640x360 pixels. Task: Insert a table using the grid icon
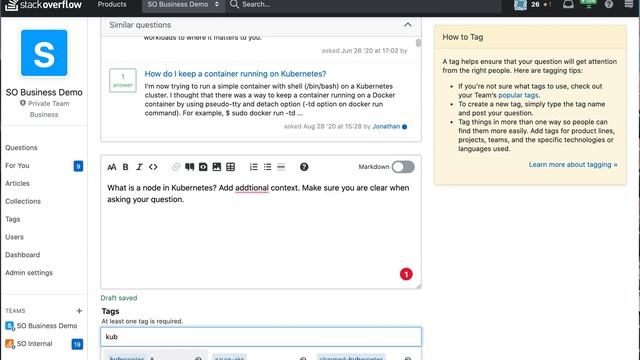click(x=231, y=167)
